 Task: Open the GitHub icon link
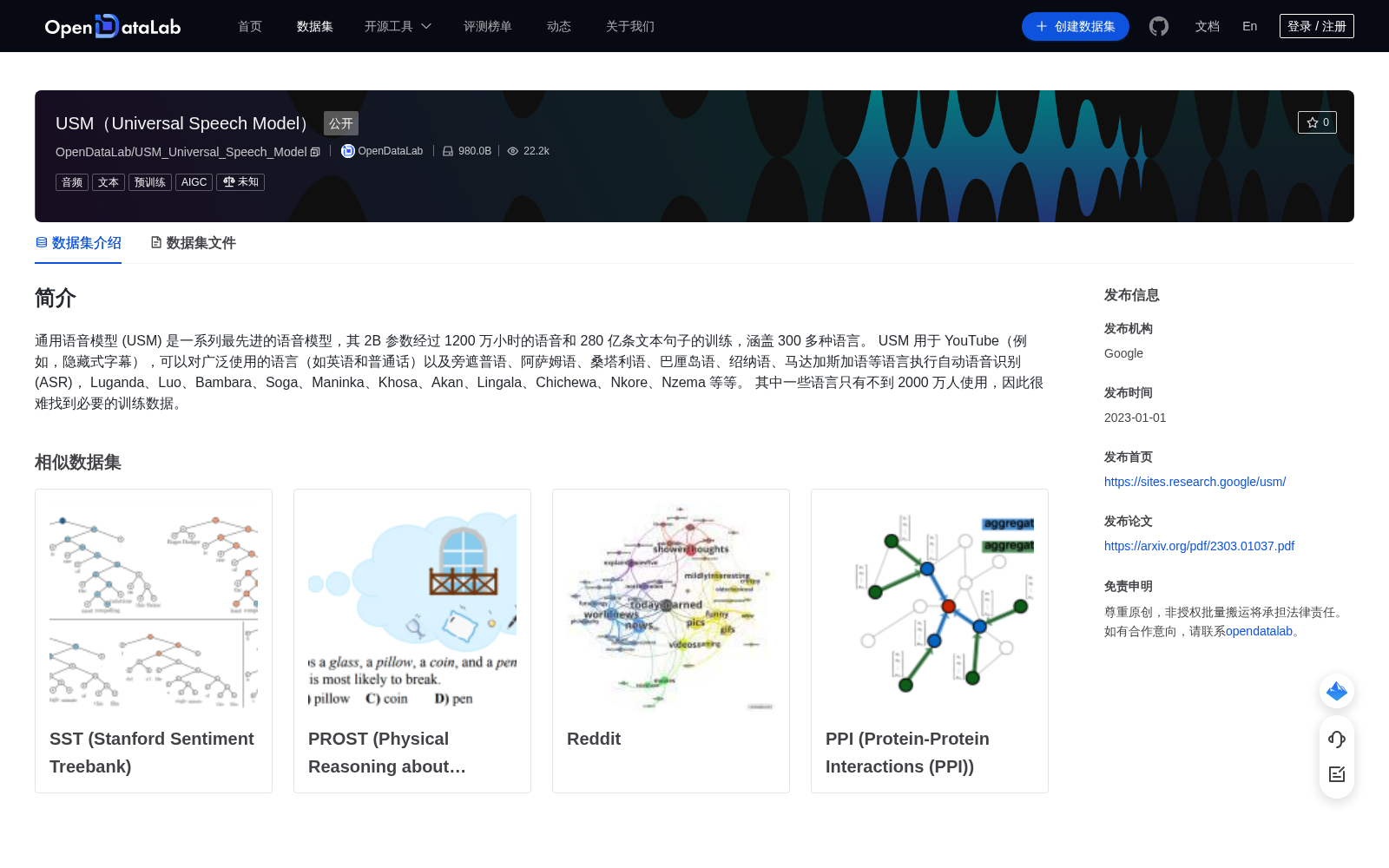pos(1159,26)
